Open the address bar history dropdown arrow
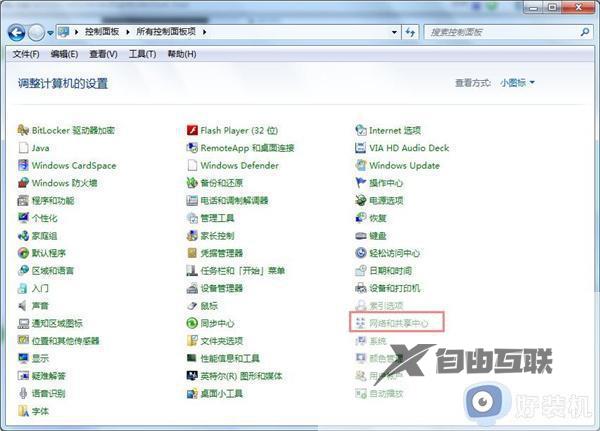This screenshot has height=431, width=600. click(x=394, y=32)
